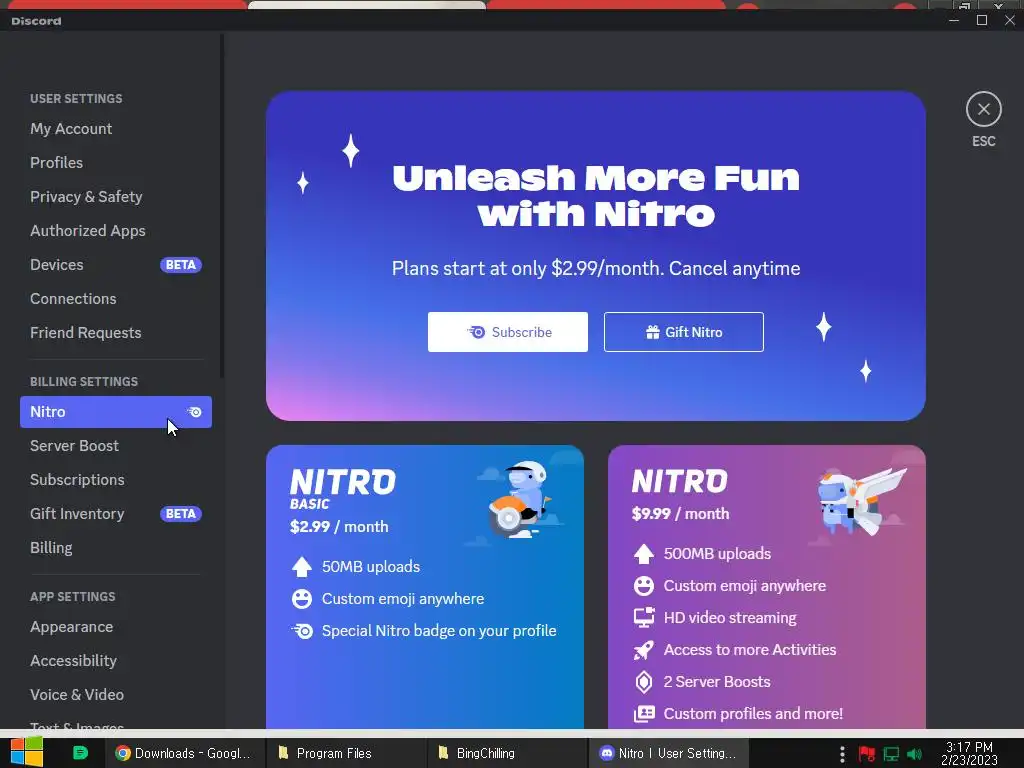
Task: Click the Custom profiles card icon
Action: click(644, 714)
